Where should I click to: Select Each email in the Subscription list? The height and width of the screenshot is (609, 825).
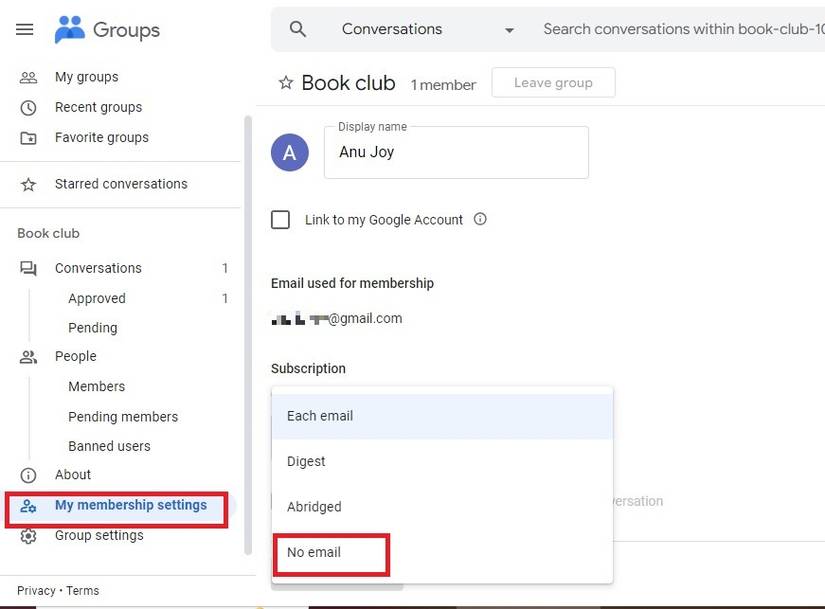(x=319, y=415)
